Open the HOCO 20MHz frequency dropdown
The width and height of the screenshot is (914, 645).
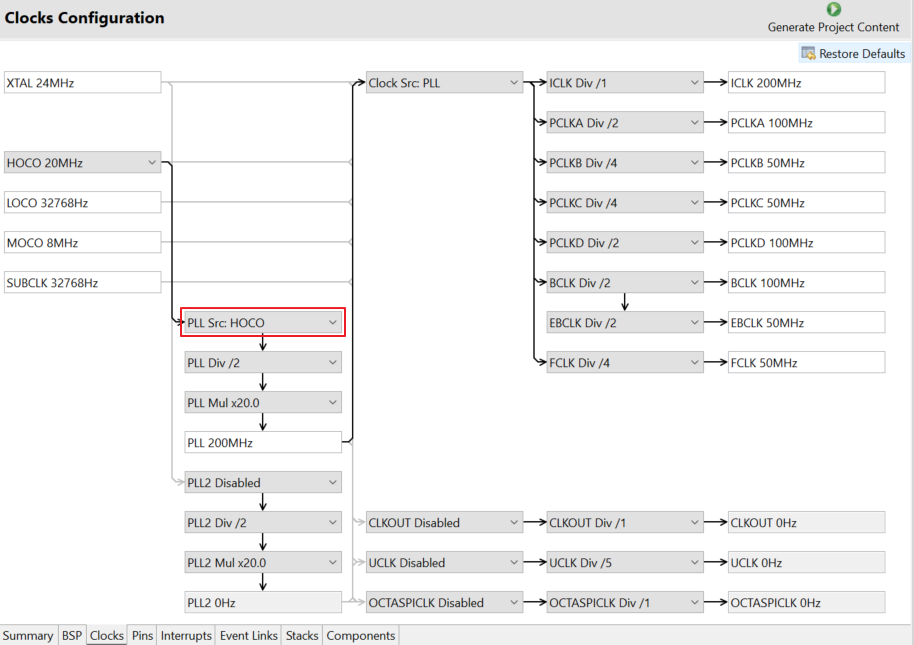152,162
